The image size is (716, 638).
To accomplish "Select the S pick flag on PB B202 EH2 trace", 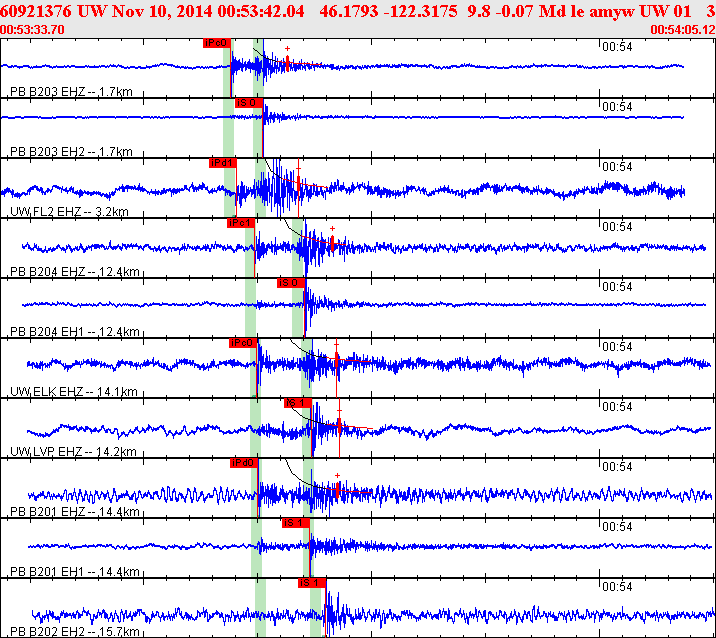I will click(x=311, y=582).
